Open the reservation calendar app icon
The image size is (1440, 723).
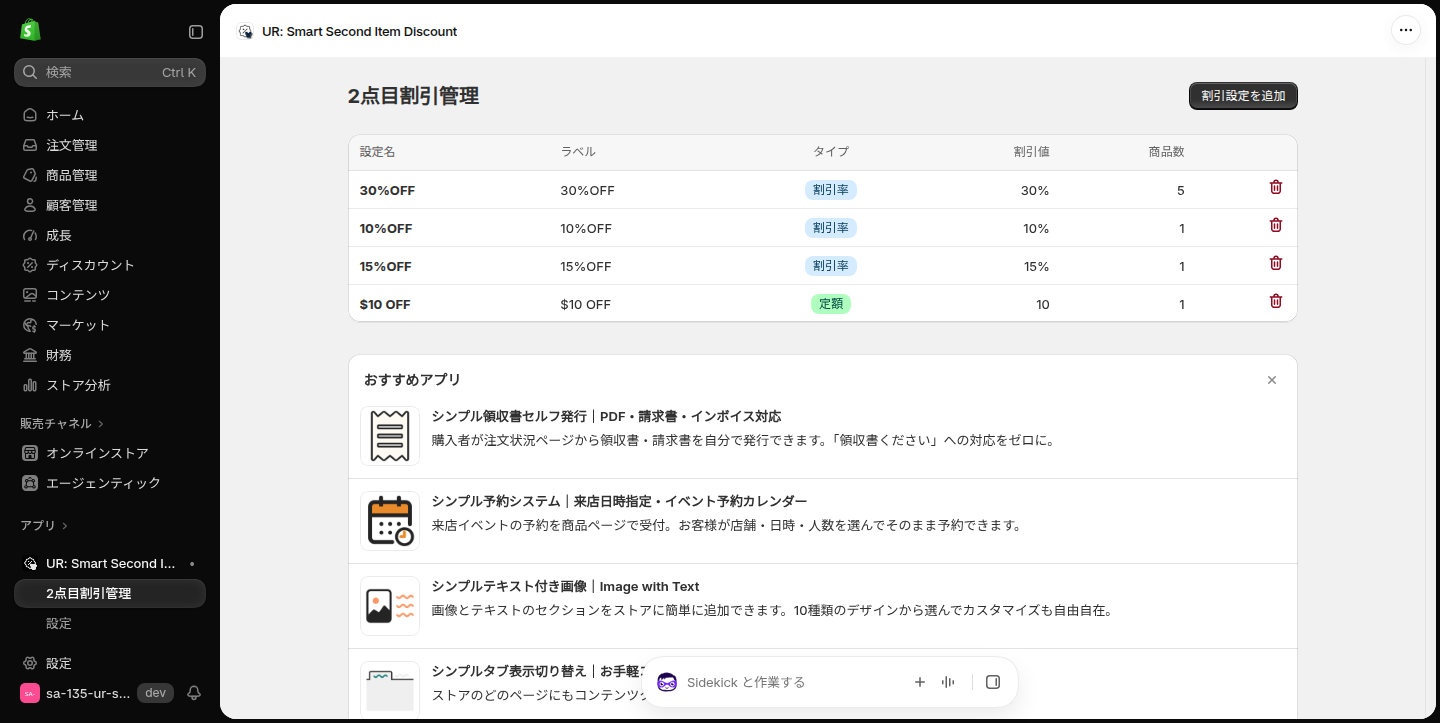point(390,521)
